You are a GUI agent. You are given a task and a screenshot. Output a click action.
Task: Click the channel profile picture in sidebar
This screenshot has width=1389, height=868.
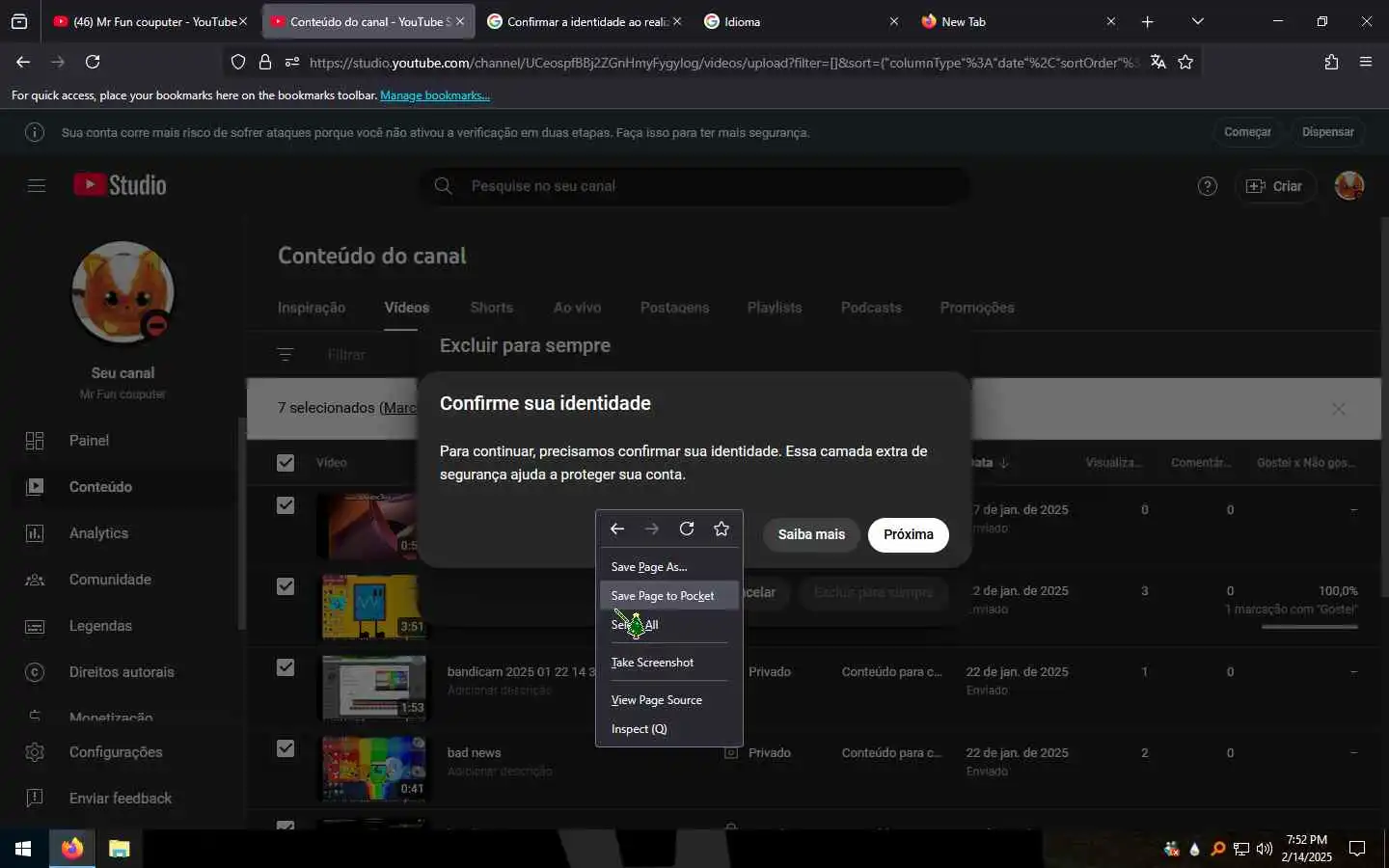[x=123, y=293]
